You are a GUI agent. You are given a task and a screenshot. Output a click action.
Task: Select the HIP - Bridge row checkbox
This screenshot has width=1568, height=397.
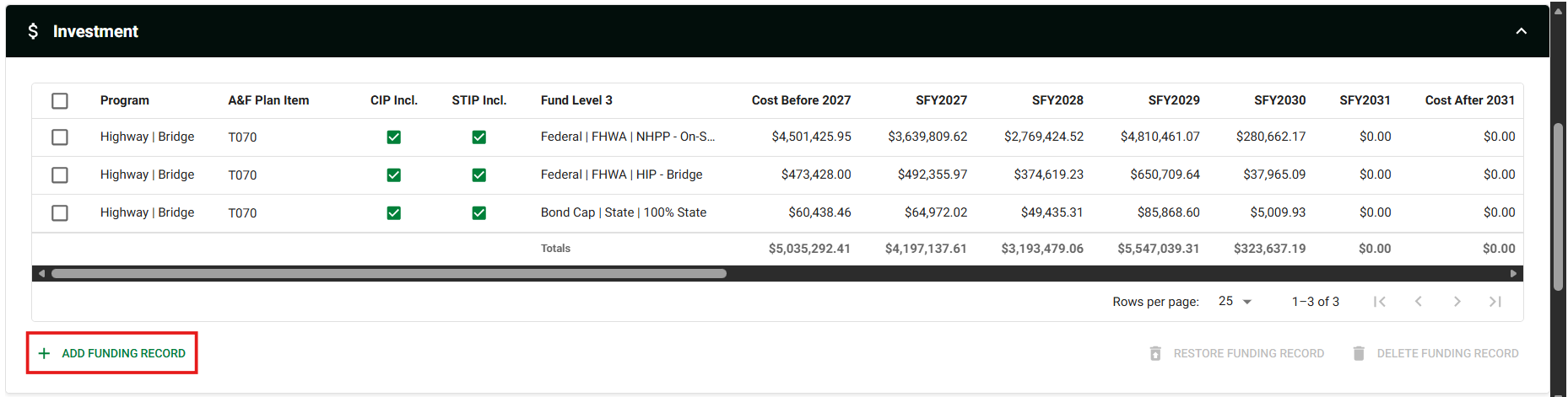click(x=60, y=175)
